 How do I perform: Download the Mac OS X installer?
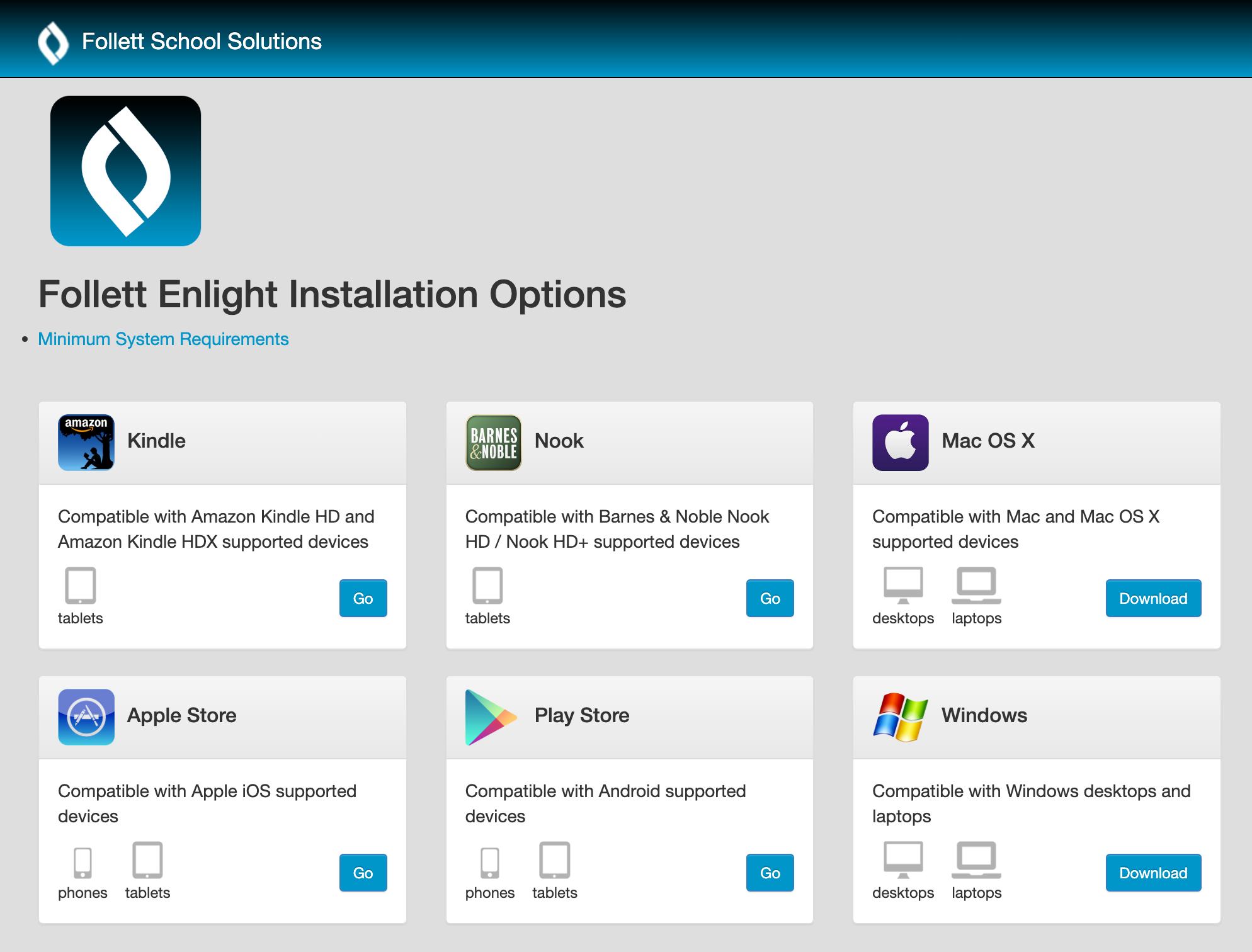click(1152, 598)
